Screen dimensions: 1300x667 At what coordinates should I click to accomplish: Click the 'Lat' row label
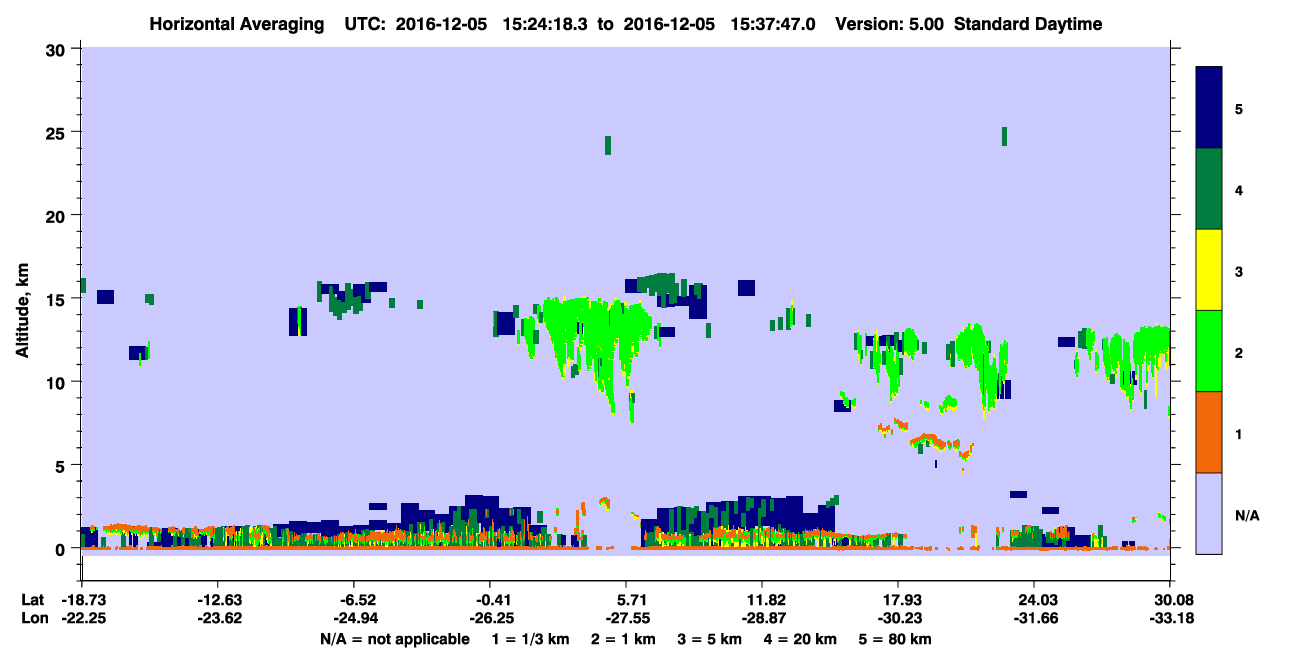tap(33, 600)
